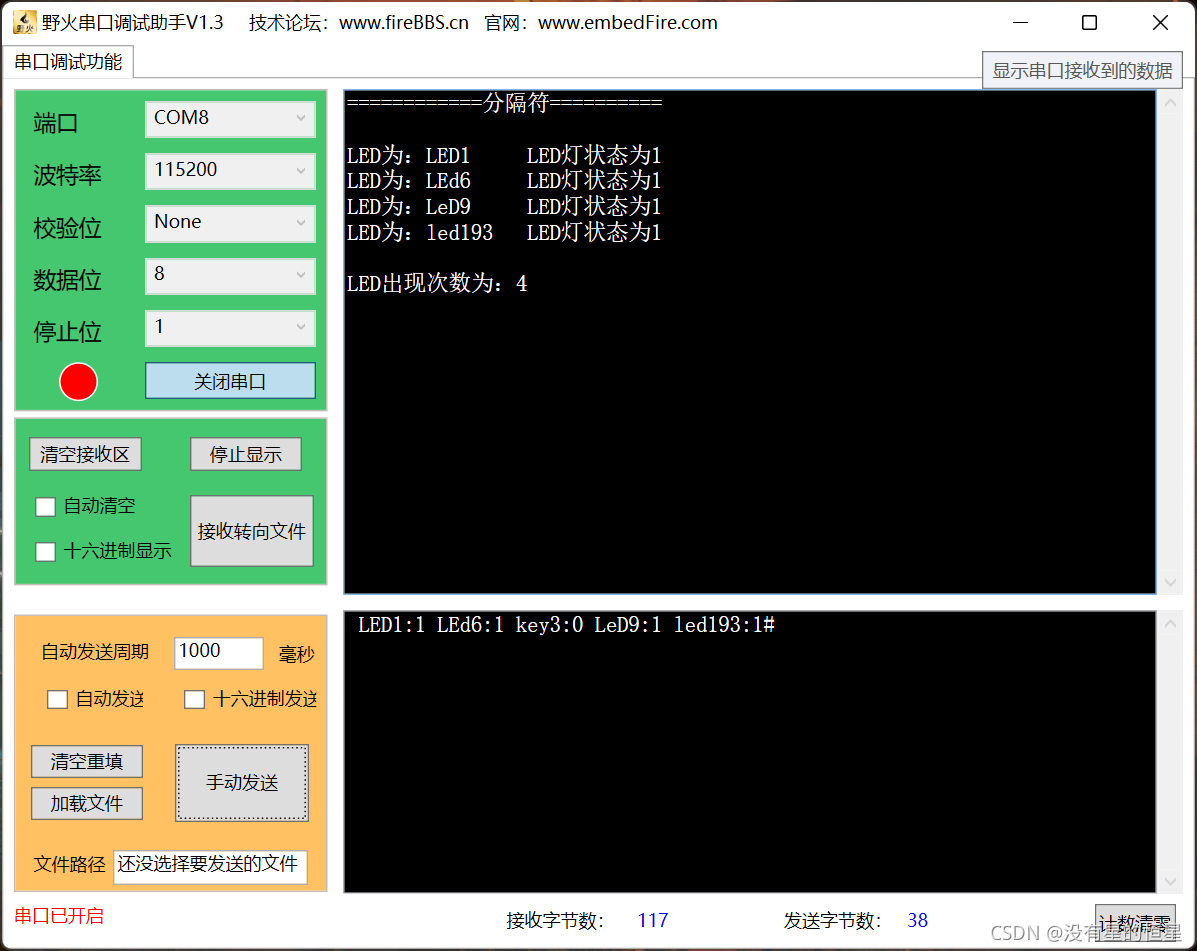The image size is (1197, 951).
Task: Enable the 自动发送 checkbox
Action: coord(57,699)
